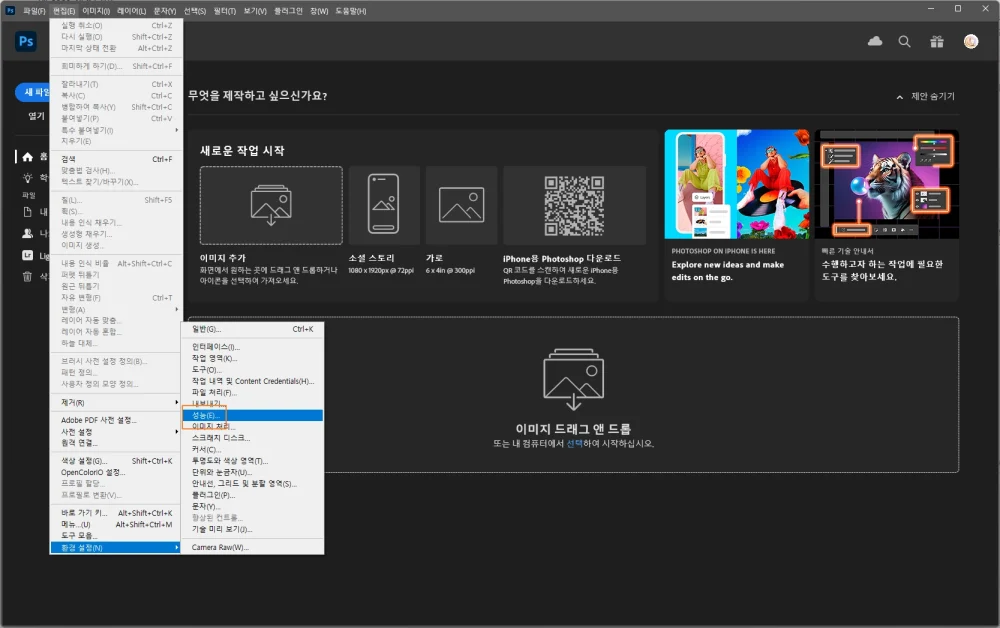The width and height of the screenshot is (1000, 628).
Task: Collapse suggestions with 제안 숨기기 chevron
Action: (925, 97)
